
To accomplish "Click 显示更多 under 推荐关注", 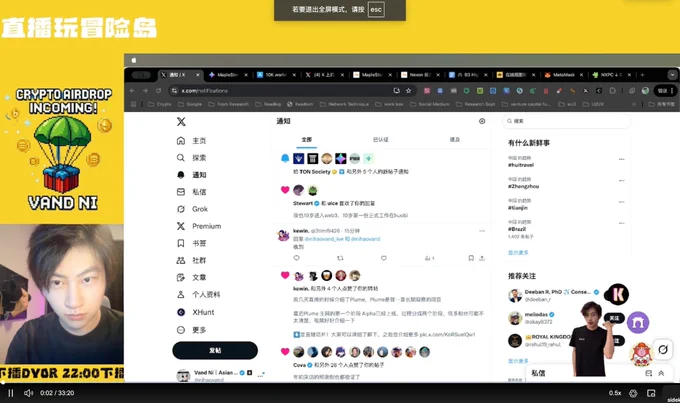I will pyautogui.click(x=518, y=361).
